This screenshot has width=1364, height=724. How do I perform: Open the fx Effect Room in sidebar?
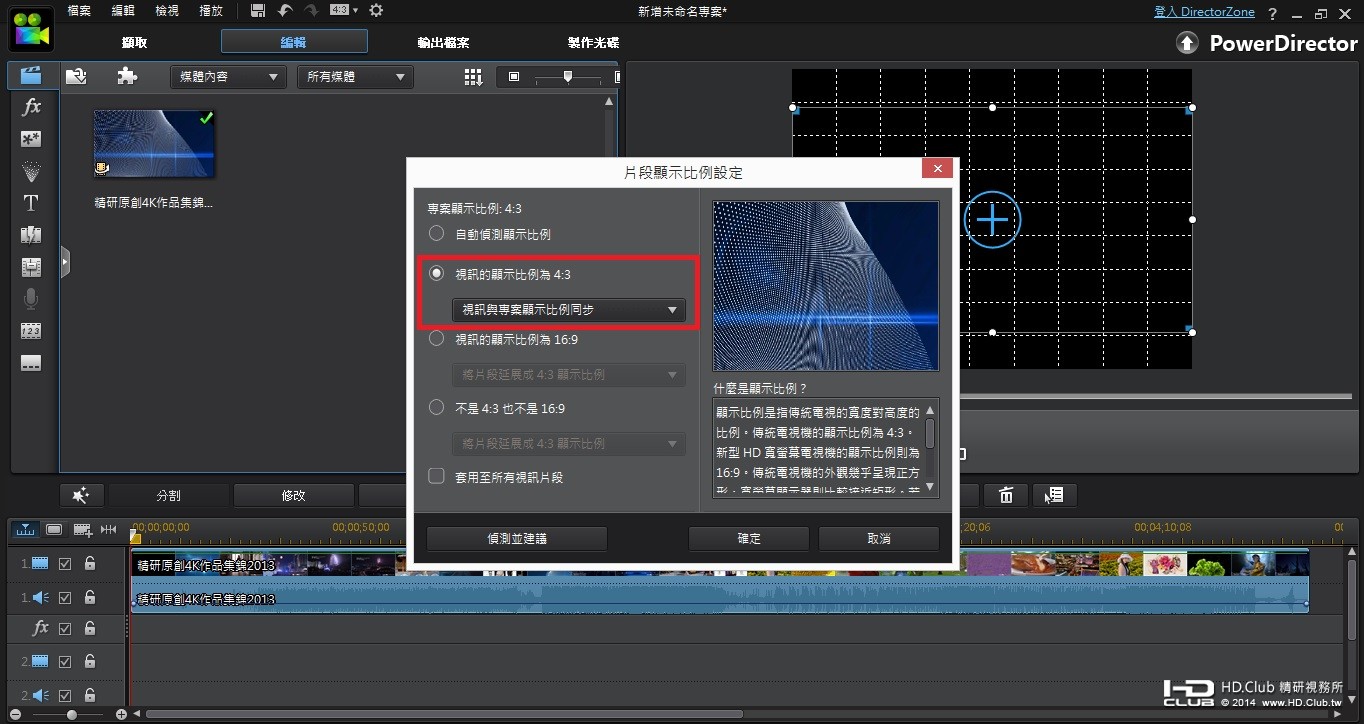click(x=31, y=107)
